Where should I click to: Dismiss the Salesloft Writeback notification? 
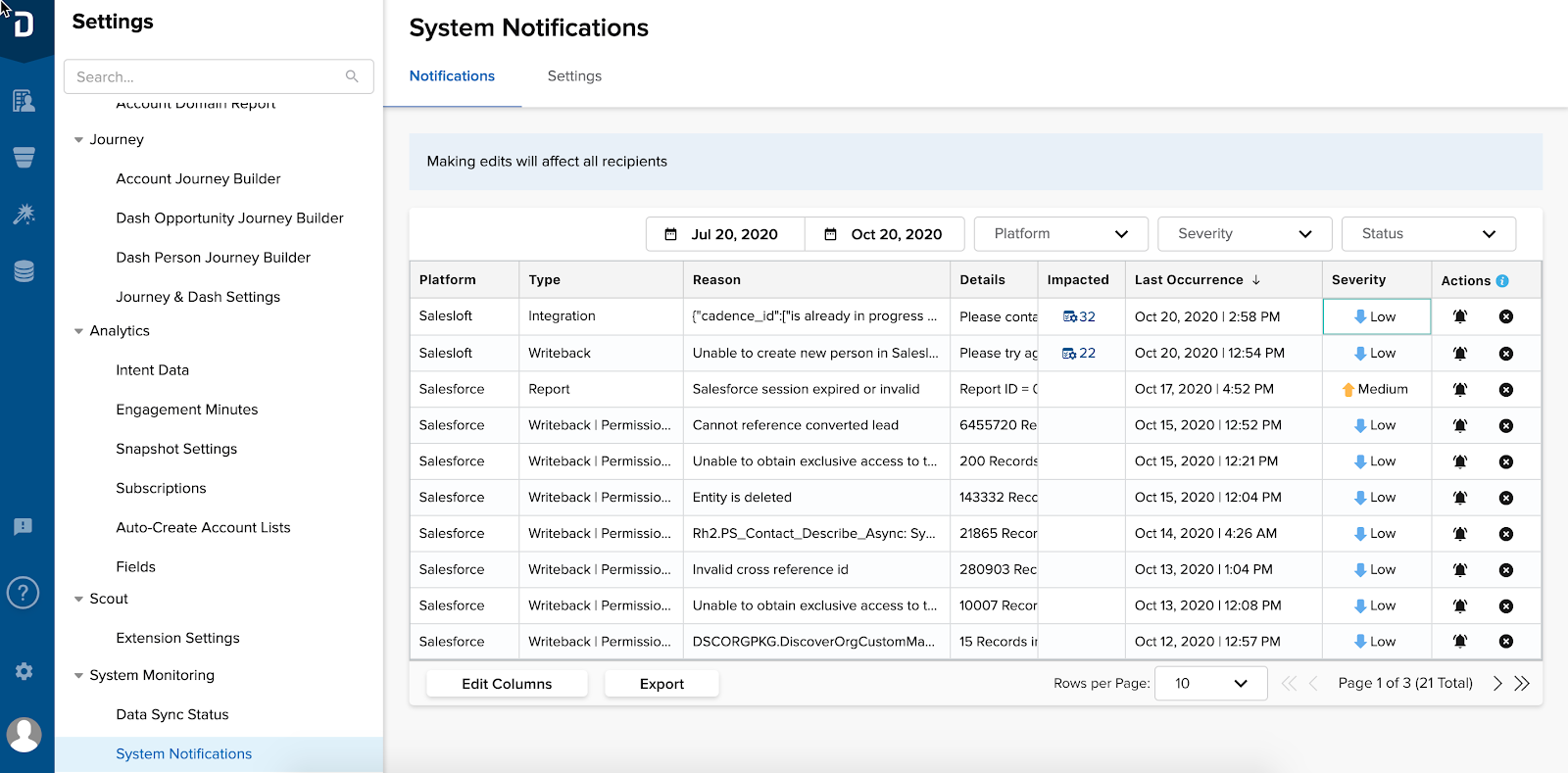(x=1506, y=353)
